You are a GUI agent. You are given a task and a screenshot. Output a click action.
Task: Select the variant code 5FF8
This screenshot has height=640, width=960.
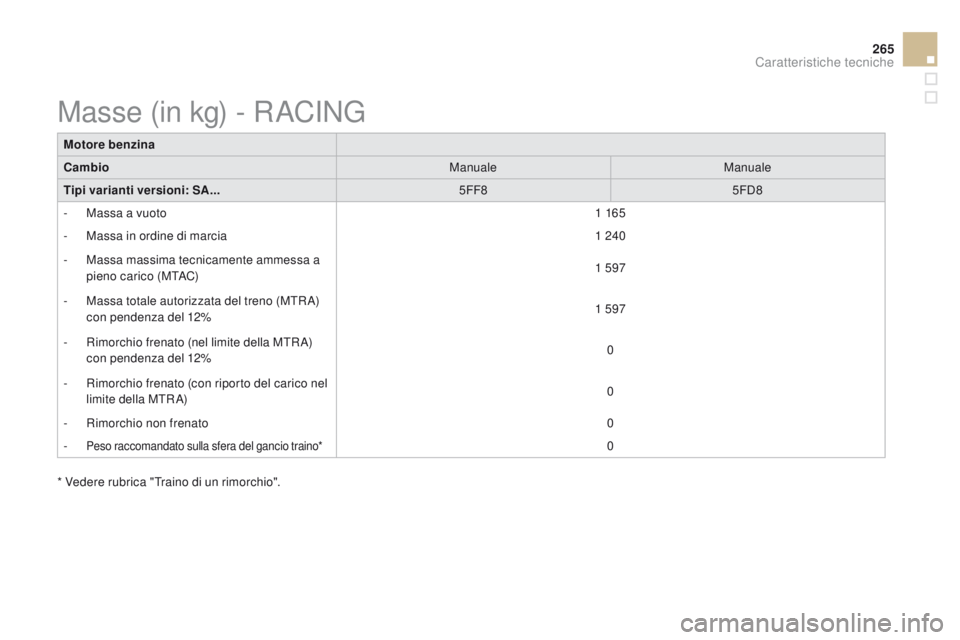coord(473,190)
